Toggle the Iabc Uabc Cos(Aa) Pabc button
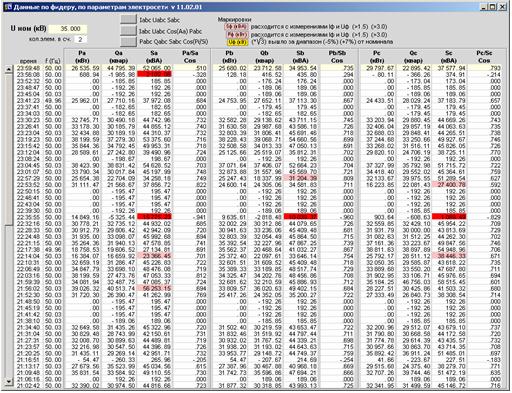This screenshot has height=393, width=512. click(x=128, y=30)
